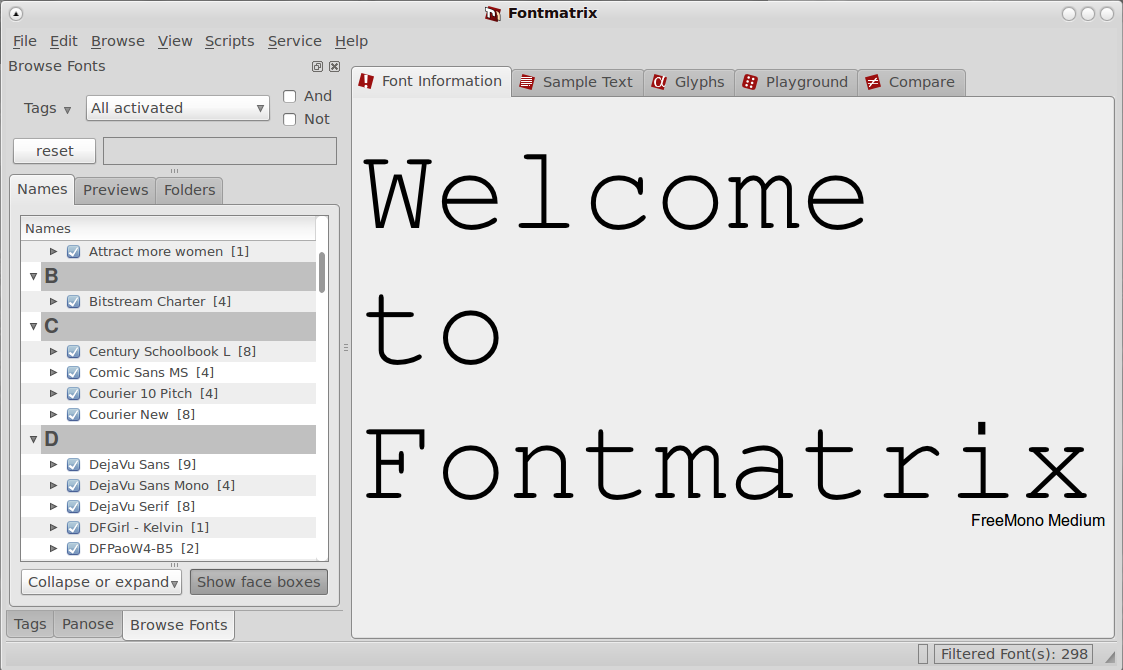Float the Browse Fonts dock panel

317,67
